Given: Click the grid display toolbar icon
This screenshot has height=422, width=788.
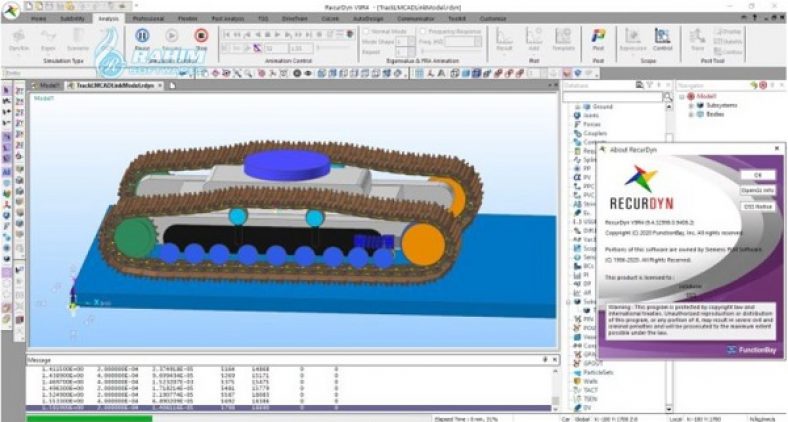Looking at the screenshot, I should (419, 73).
